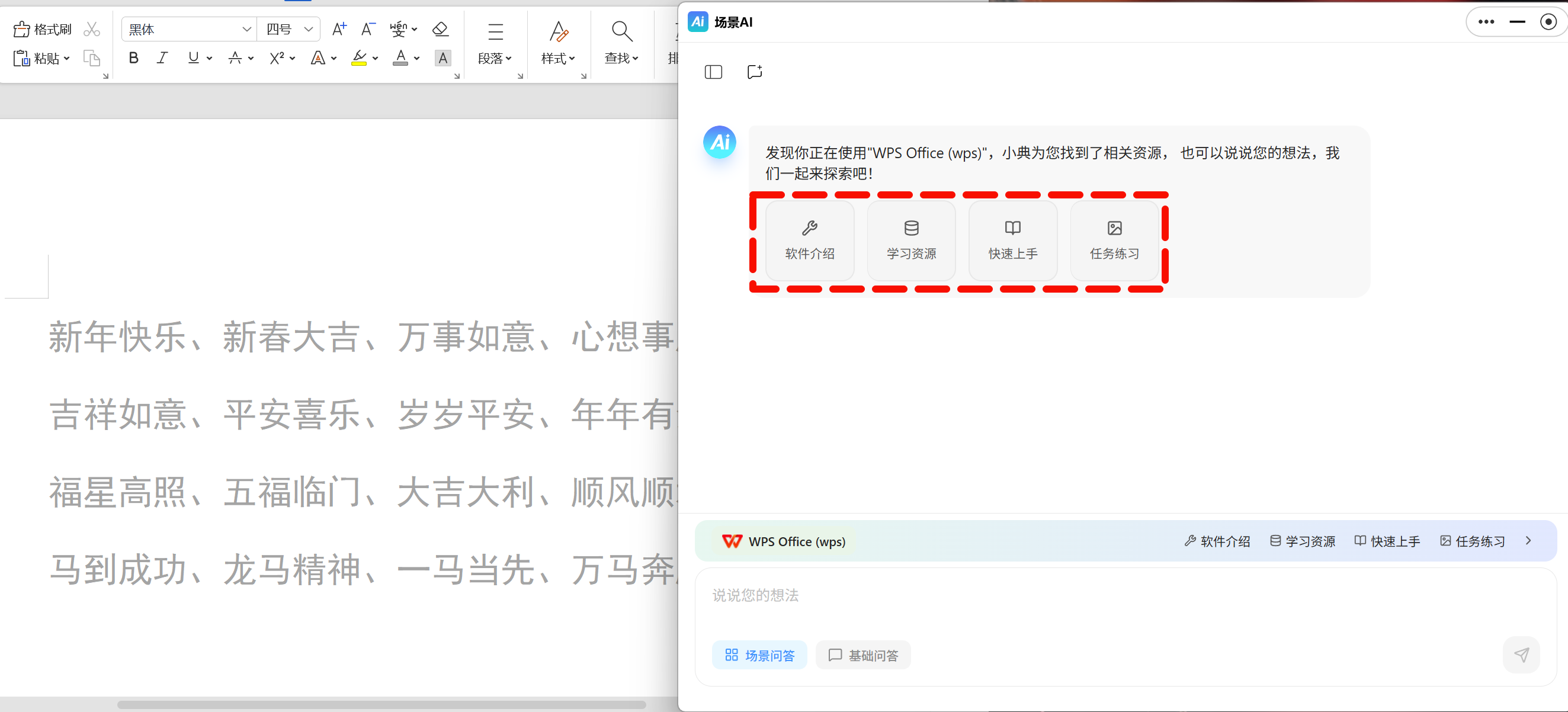Image resolution: width=1568 pixels, height=712 pixels.
Task: Switch to 场景问答 mode tab
Action: (759, 655)
